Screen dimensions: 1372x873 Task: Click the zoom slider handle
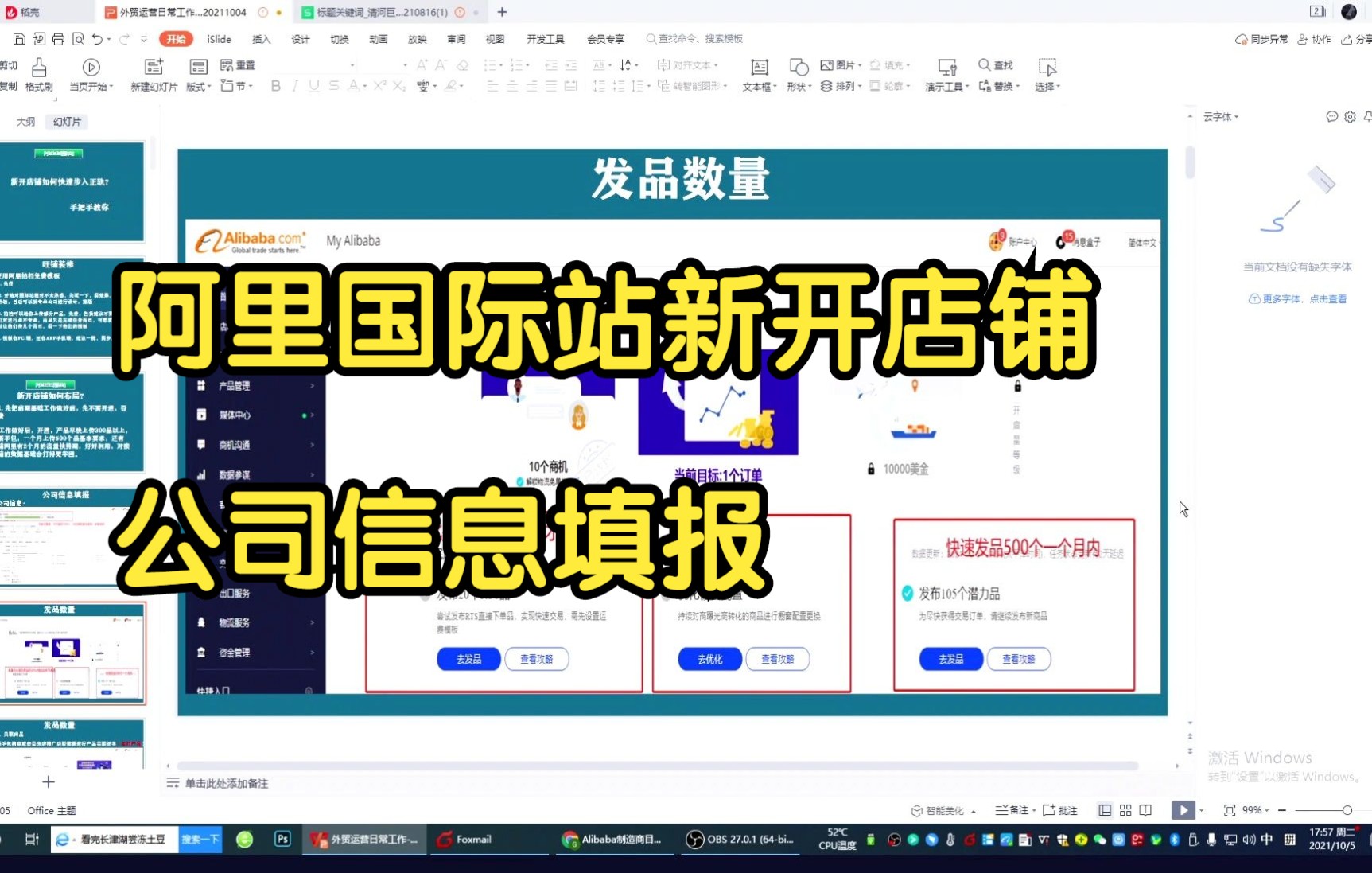1347,810
